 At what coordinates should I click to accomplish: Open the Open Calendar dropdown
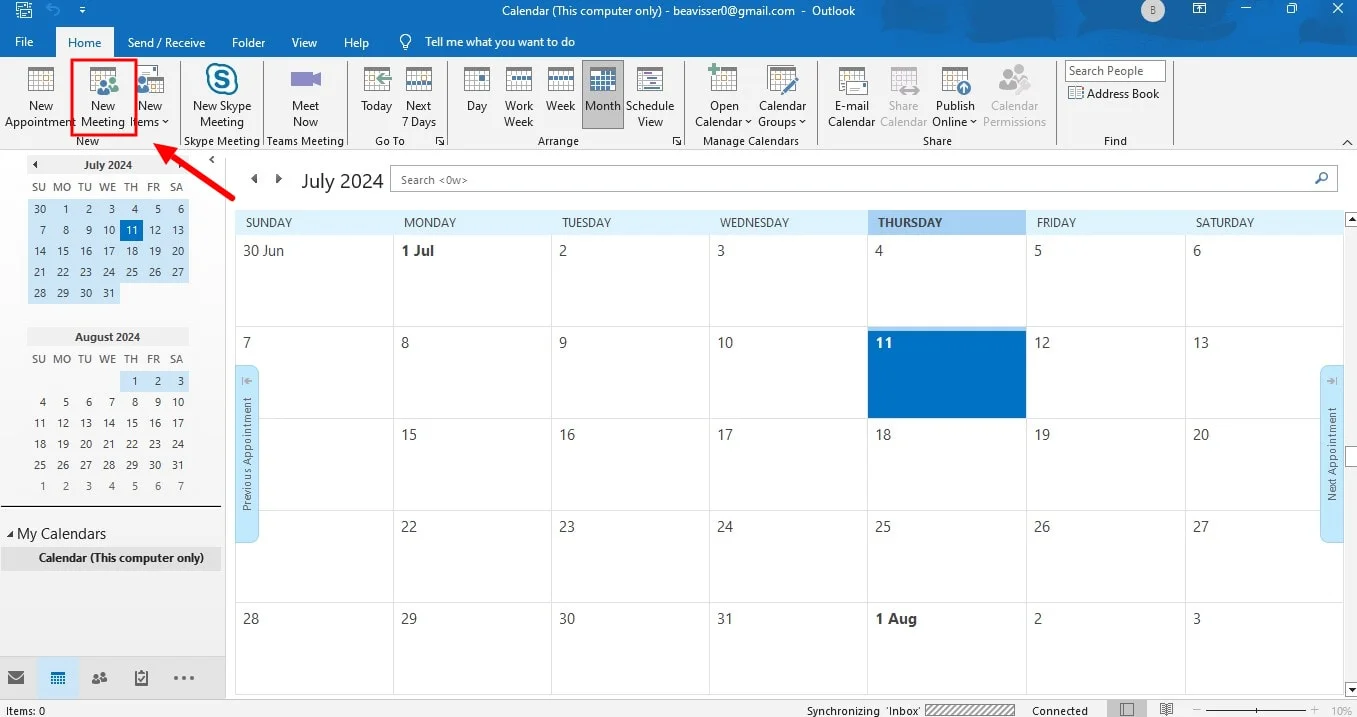(723, 97)
